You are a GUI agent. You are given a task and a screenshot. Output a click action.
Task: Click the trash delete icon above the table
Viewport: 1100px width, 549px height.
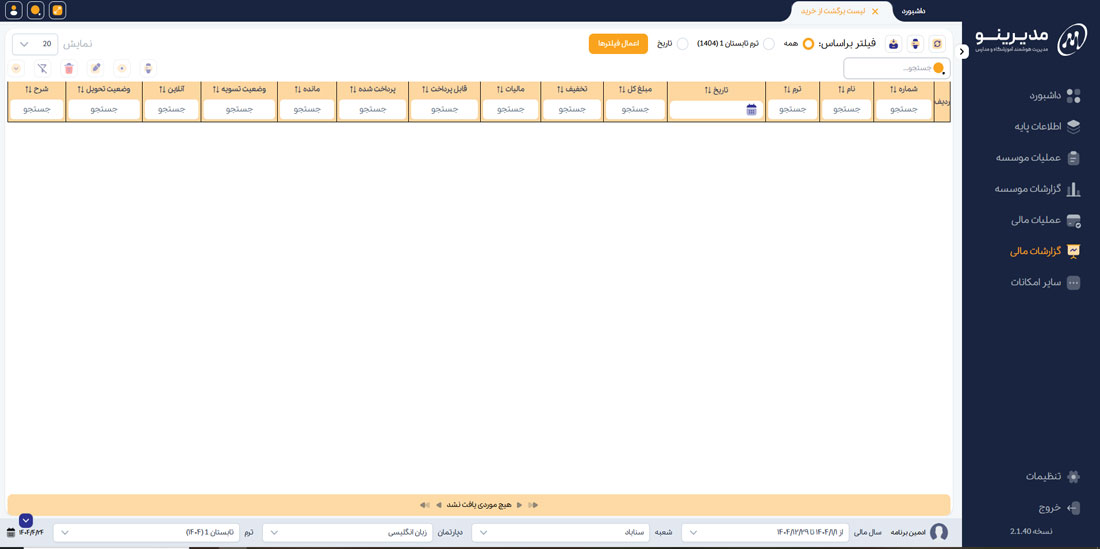[x=69, y=68]
